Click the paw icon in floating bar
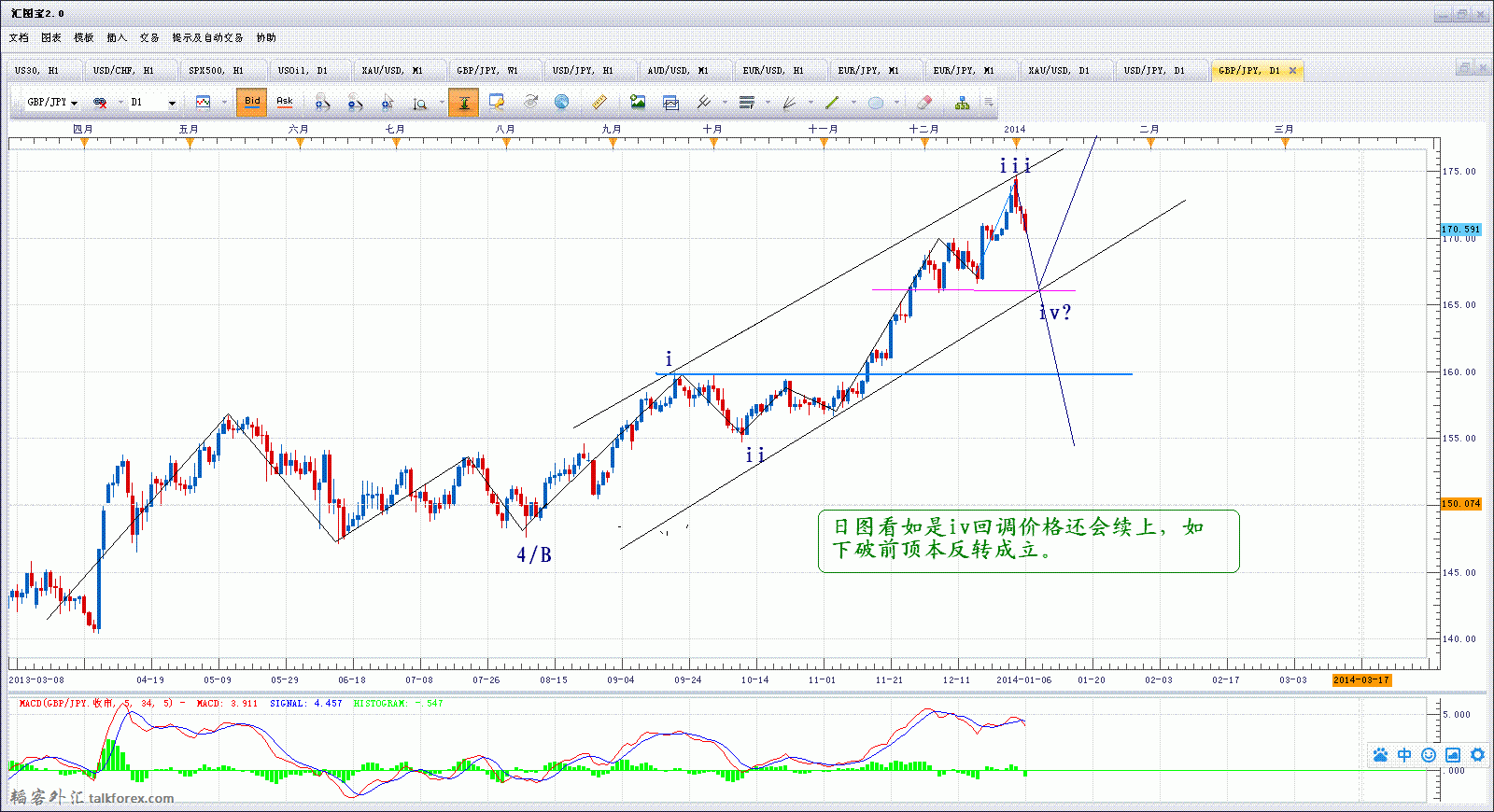 coord(1380,755)
